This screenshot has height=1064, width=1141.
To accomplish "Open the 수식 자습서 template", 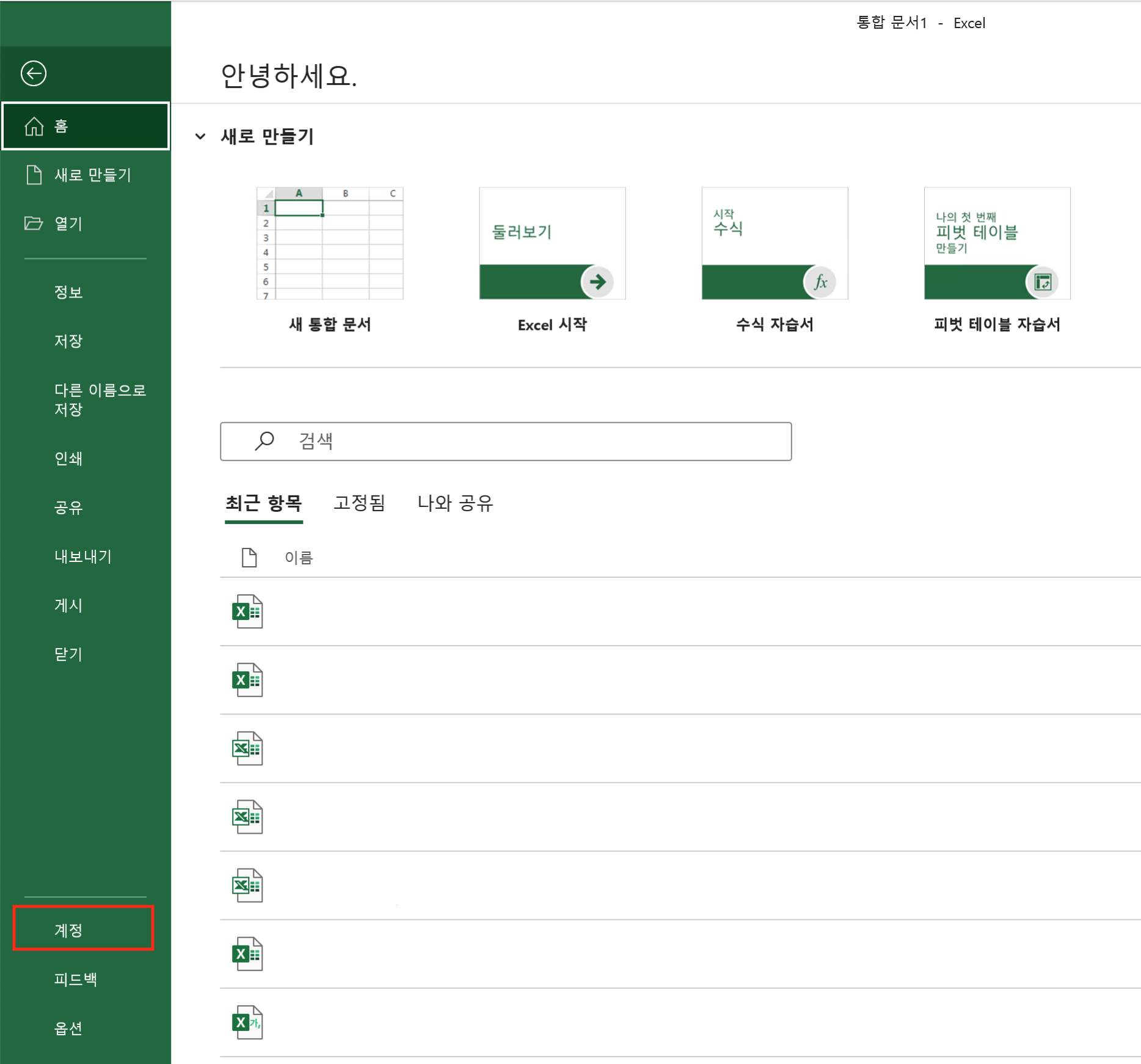I will 775,260.
